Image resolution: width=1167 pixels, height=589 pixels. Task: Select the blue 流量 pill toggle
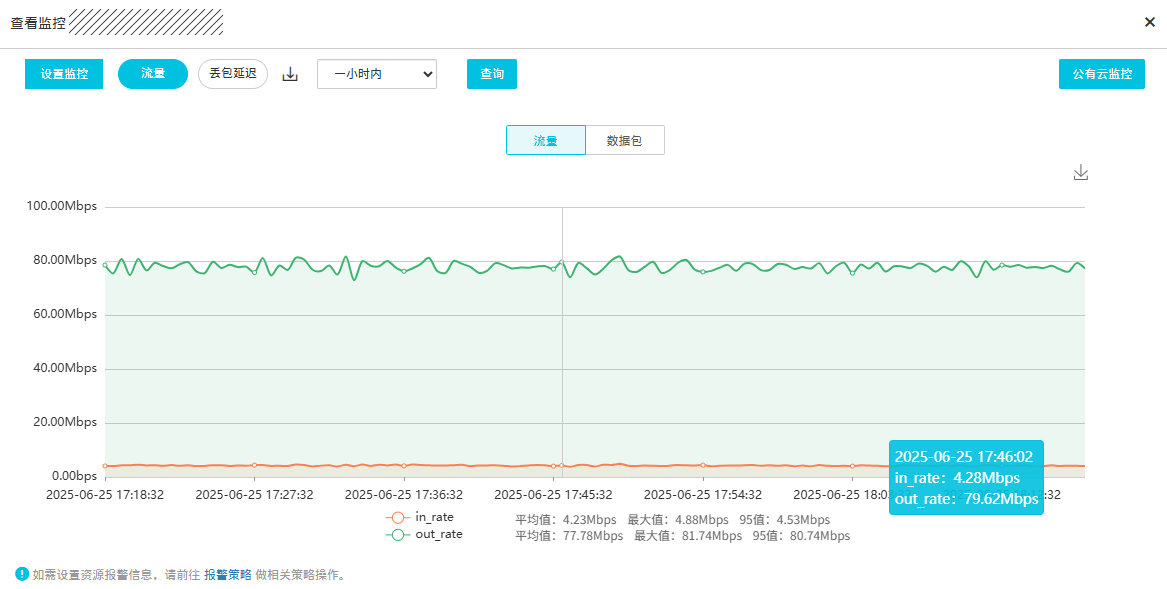point(153,74)
